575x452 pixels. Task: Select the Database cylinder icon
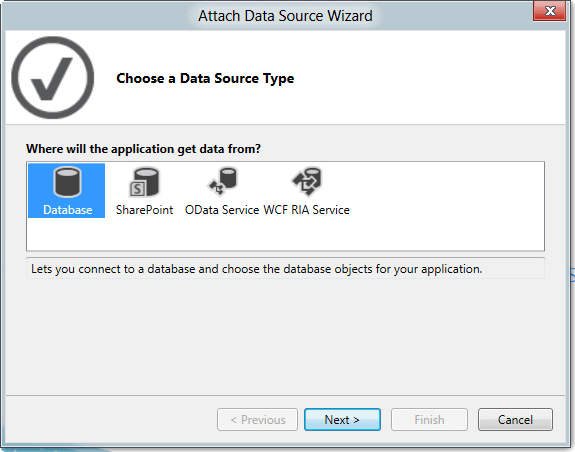[x=67, y=182]
